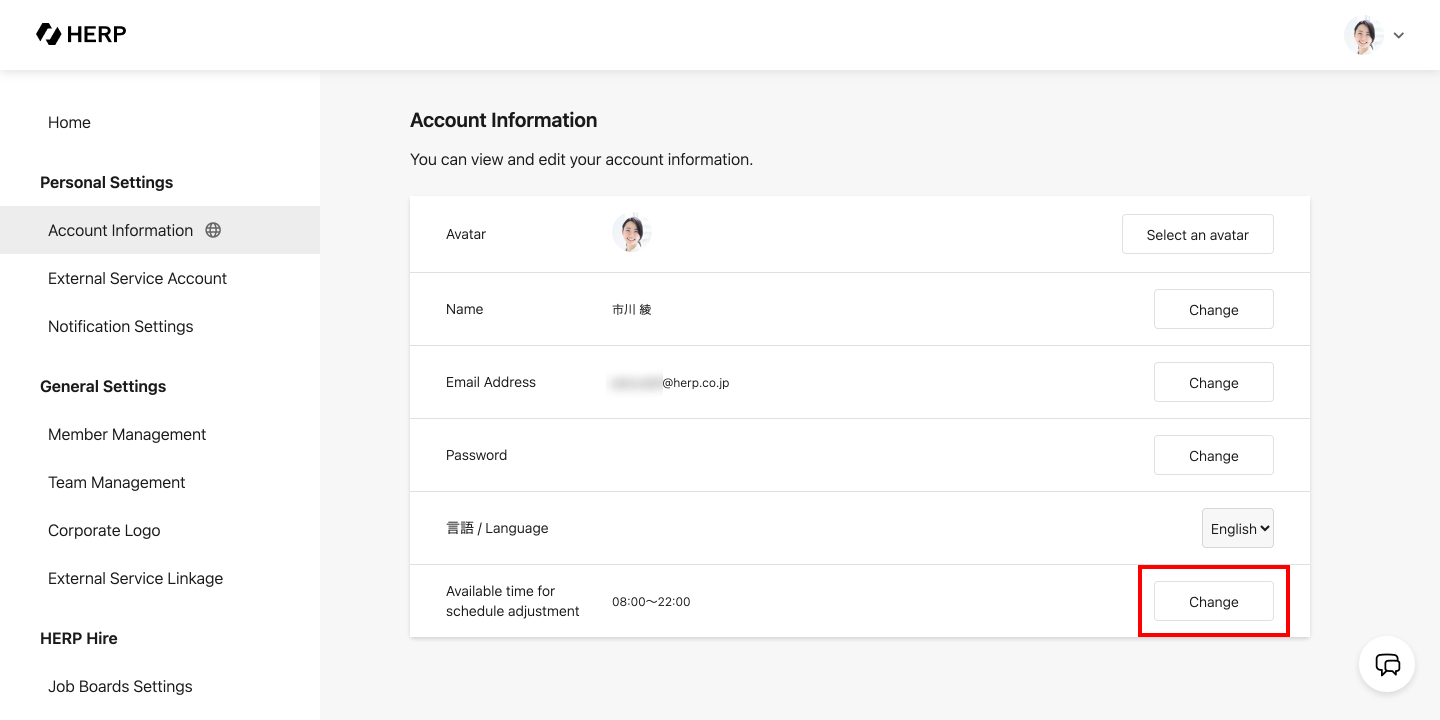Click the avatar thumbnail in Avatar row

point(631,233)
